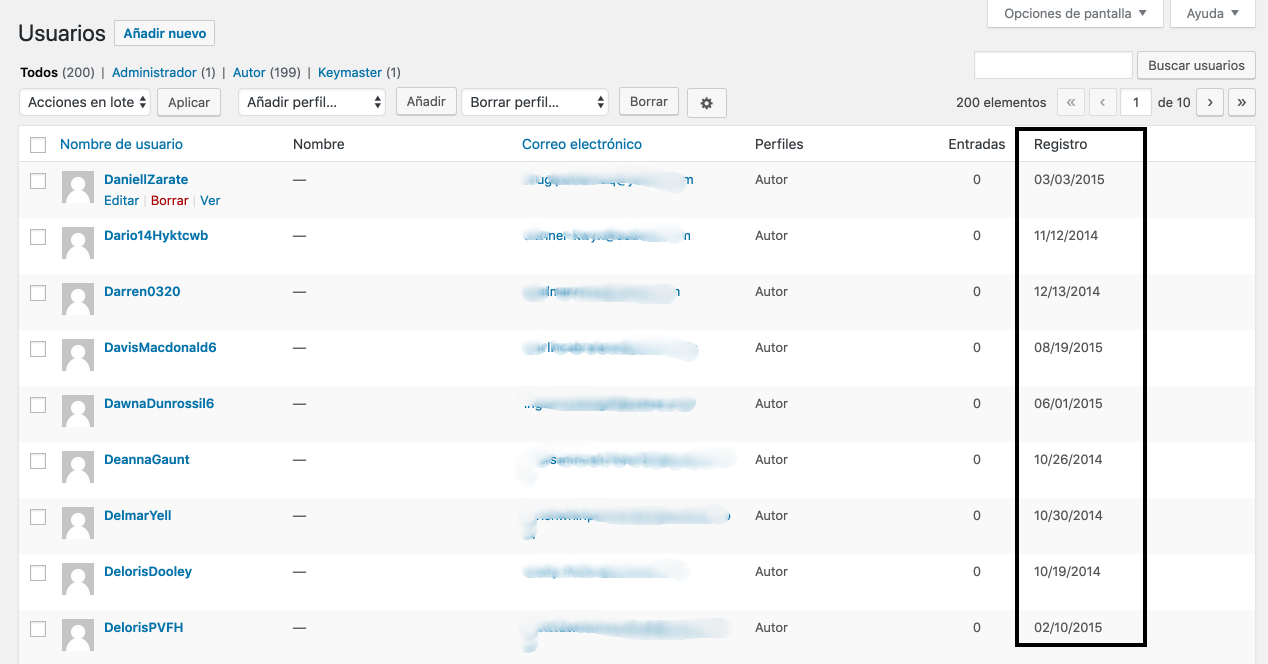Click the DaniellZarate avatar image
Viewport: 1268px width, 664px height.
point(78,188)
